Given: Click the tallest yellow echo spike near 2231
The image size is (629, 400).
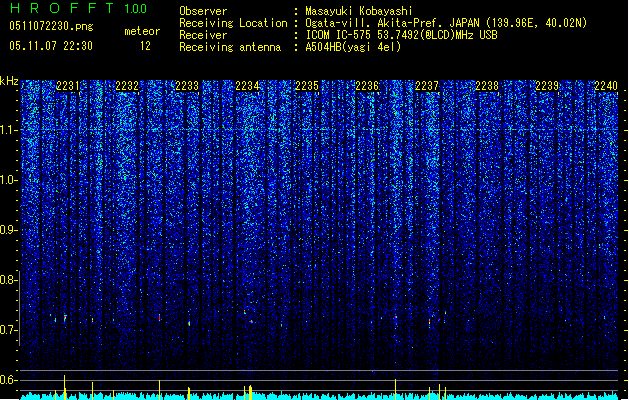Looking at the screenshot, I should coord(65,387).
